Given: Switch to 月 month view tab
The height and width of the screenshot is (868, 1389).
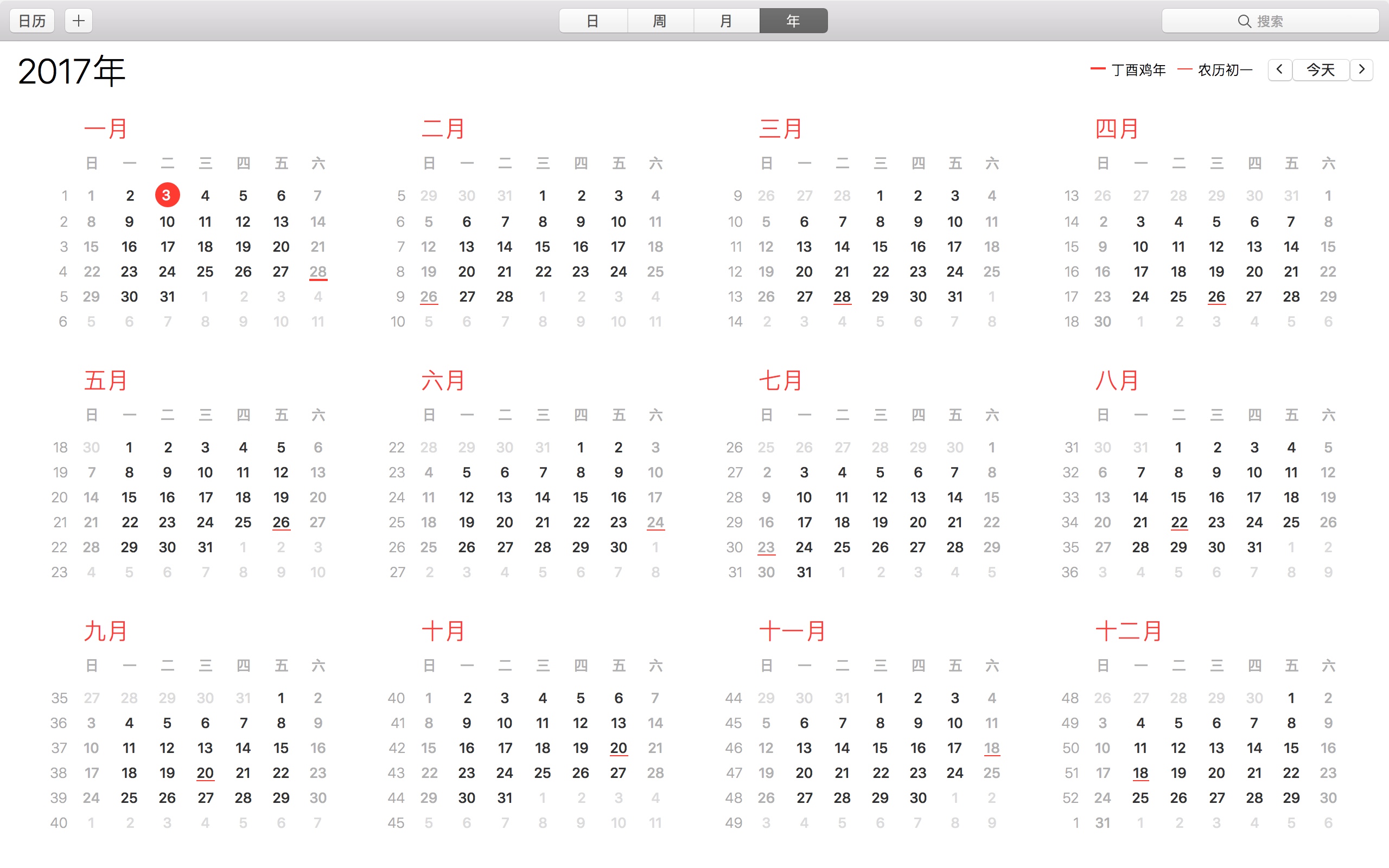Looking at the screenshot, I should [x=726, y=21].
